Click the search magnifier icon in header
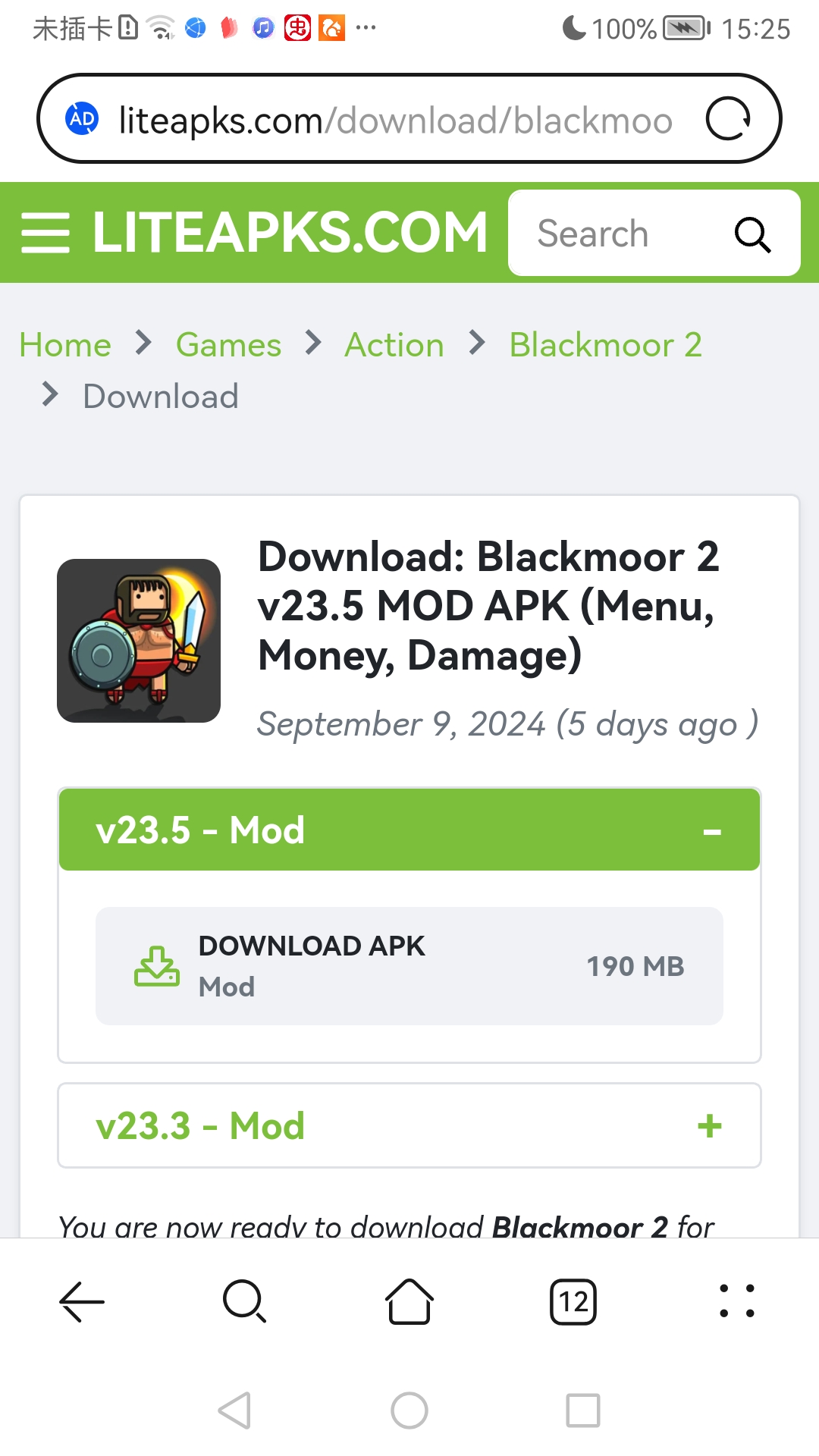819x1456 pixels. point(752,234)
